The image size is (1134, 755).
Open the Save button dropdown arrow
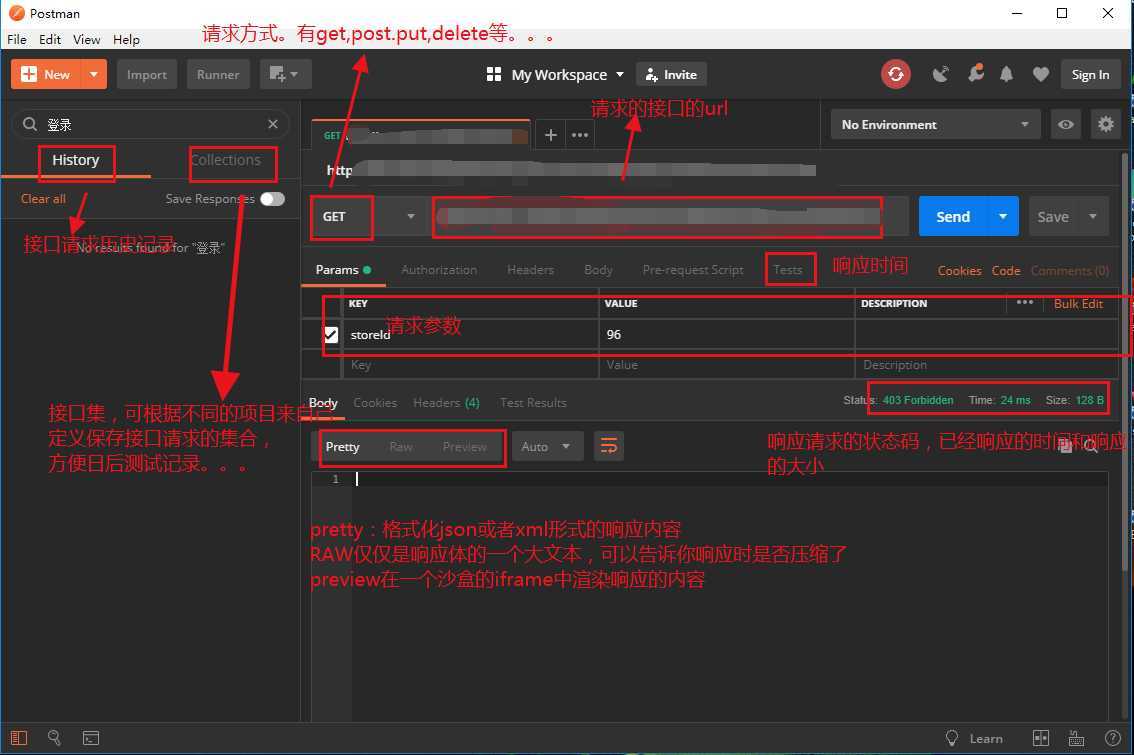(1093, 216)
